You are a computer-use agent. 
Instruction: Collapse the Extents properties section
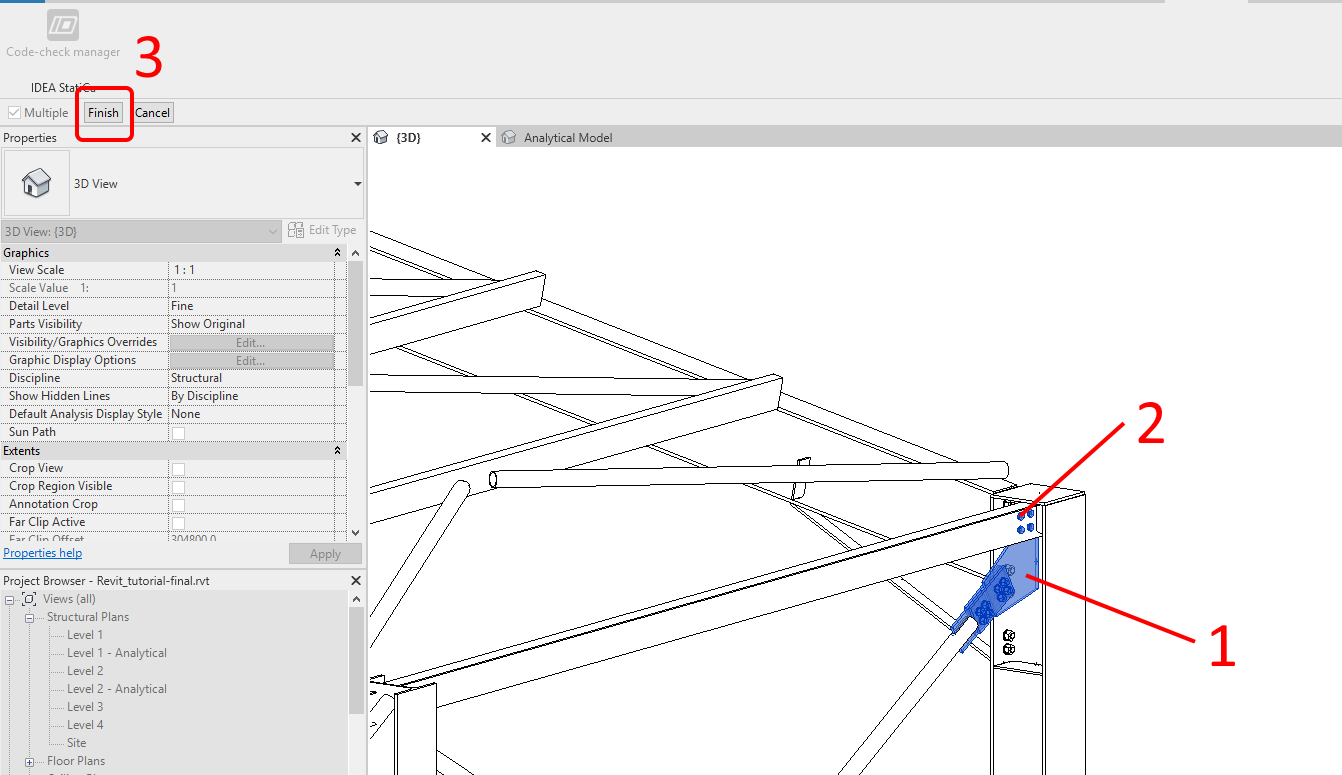[x=337, y=451]
